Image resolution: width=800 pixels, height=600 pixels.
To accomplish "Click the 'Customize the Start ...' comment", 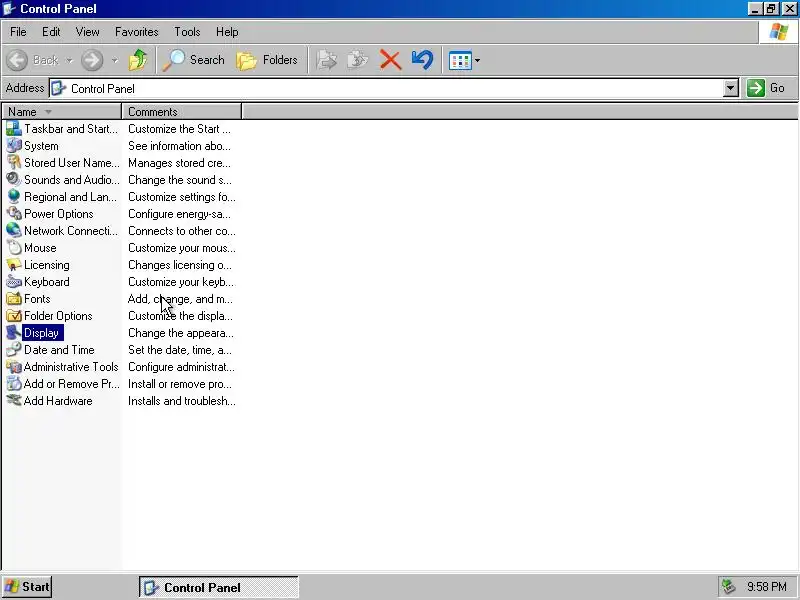I will tap(179, 129).
